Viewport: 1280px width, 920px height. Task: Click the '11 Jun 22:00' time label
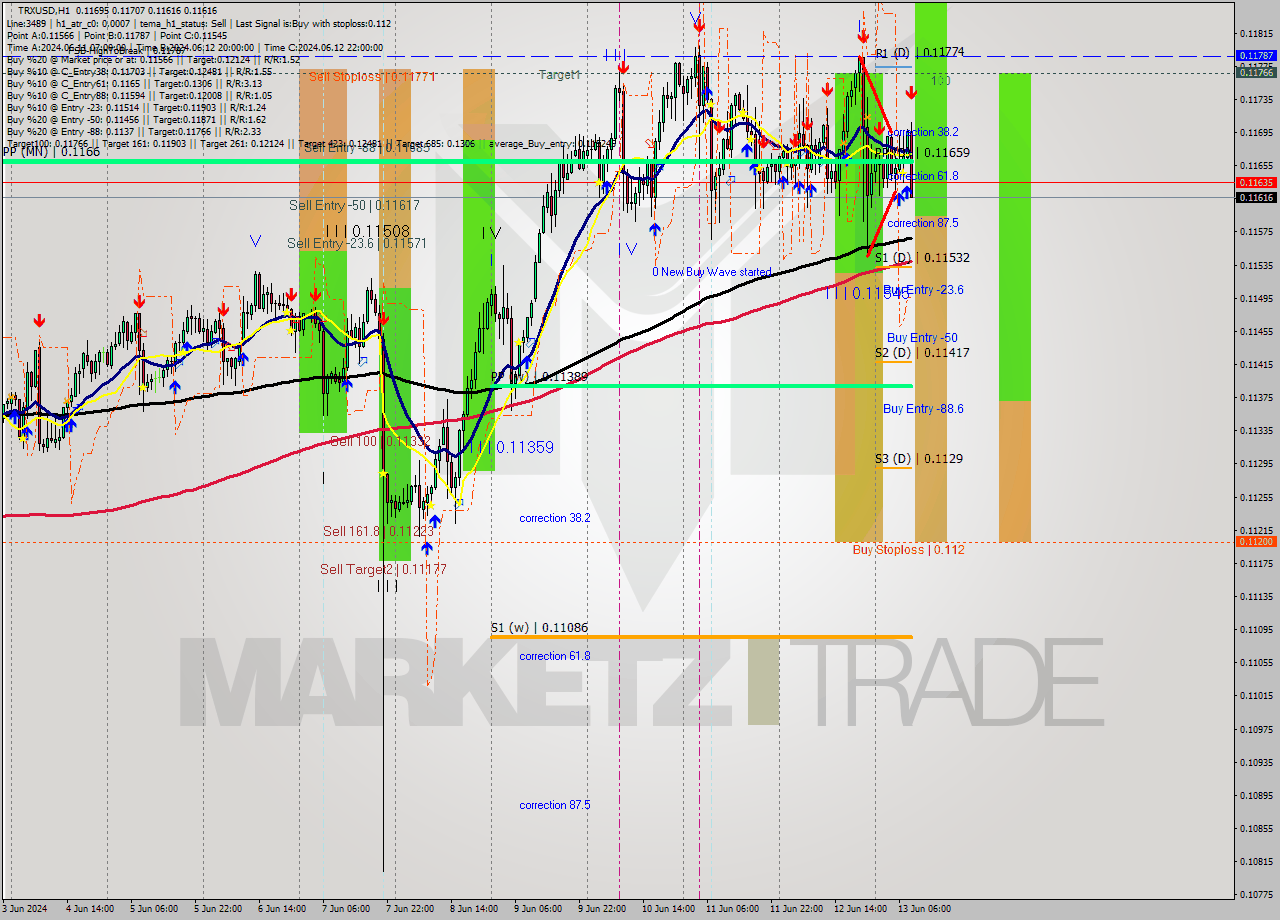(x=797, y=909)
